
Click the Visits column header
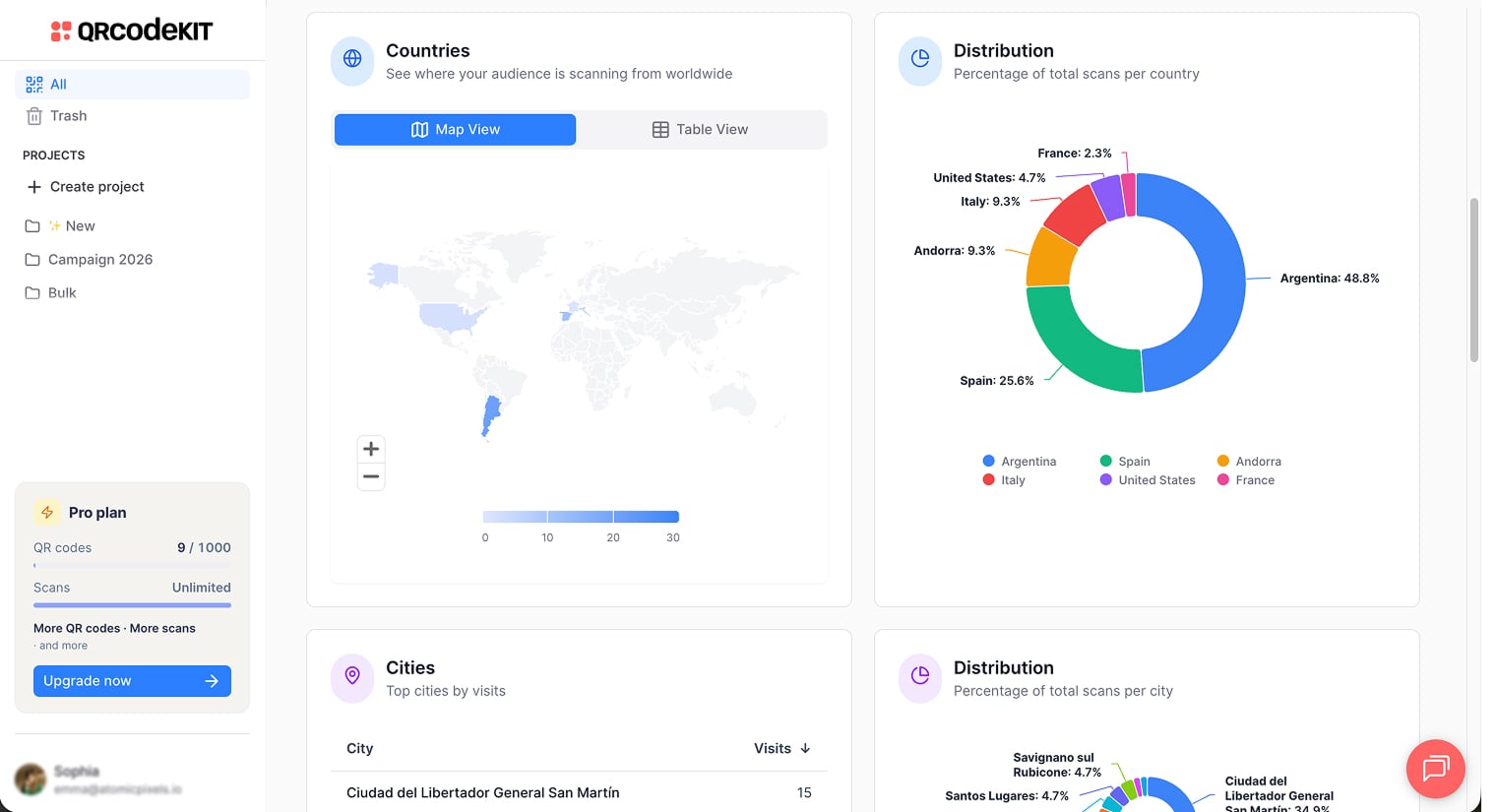(782, 749)
